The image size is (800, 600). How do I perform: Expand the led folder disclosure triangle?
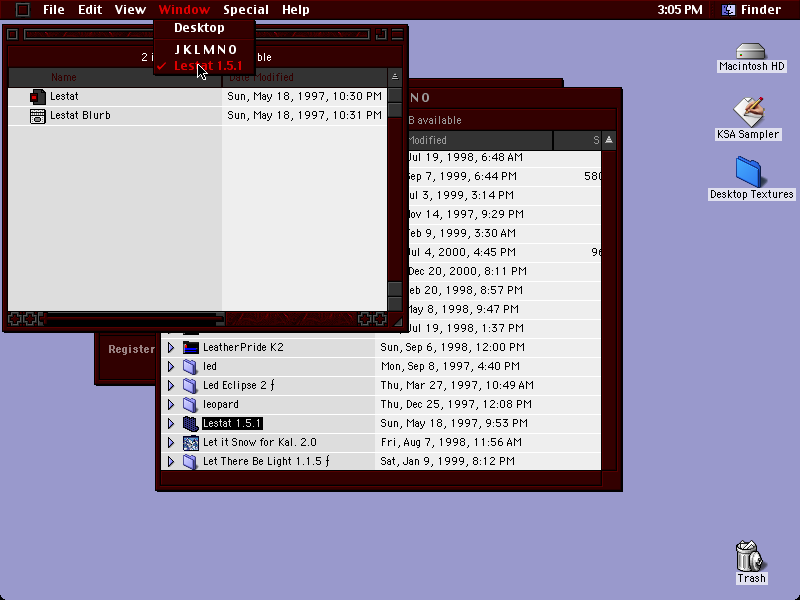click(171, 366)
